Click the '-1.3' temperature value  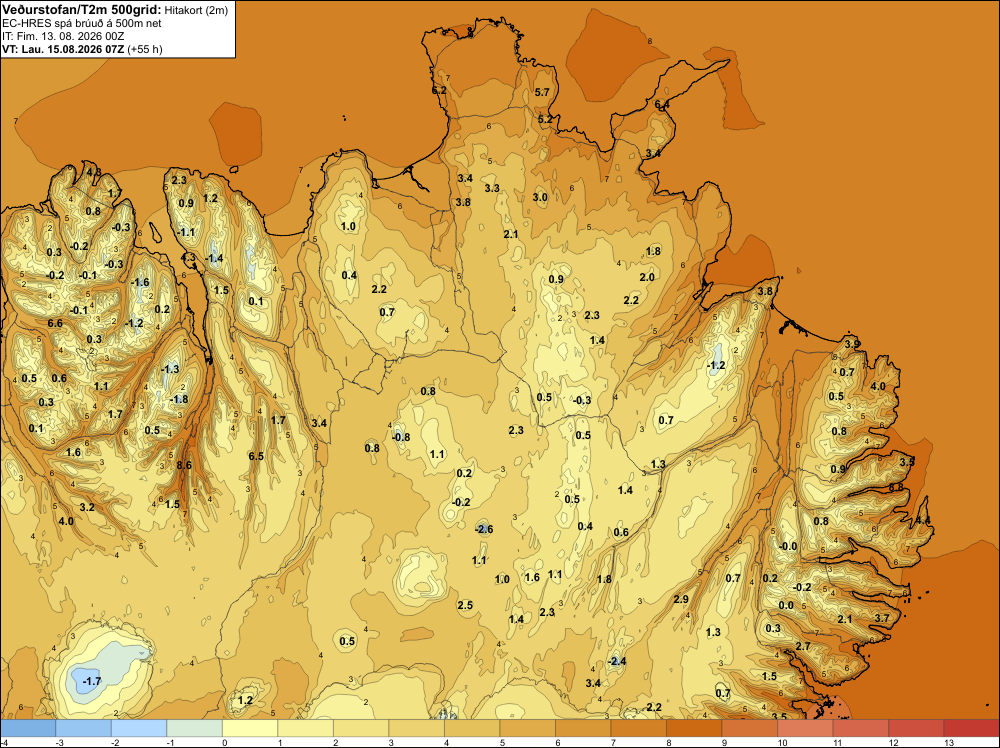[170, 369]
